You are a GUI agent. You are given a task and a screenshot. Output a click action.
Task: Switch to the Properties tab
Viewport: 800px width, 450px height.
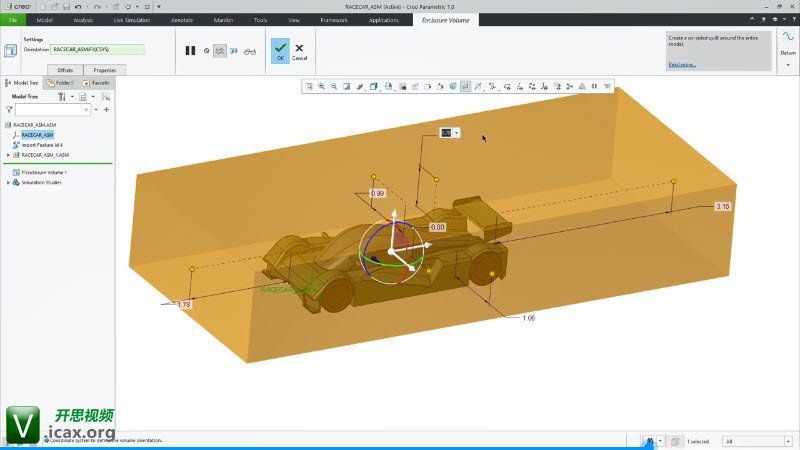pyautogui.click(x=104, y=70)
